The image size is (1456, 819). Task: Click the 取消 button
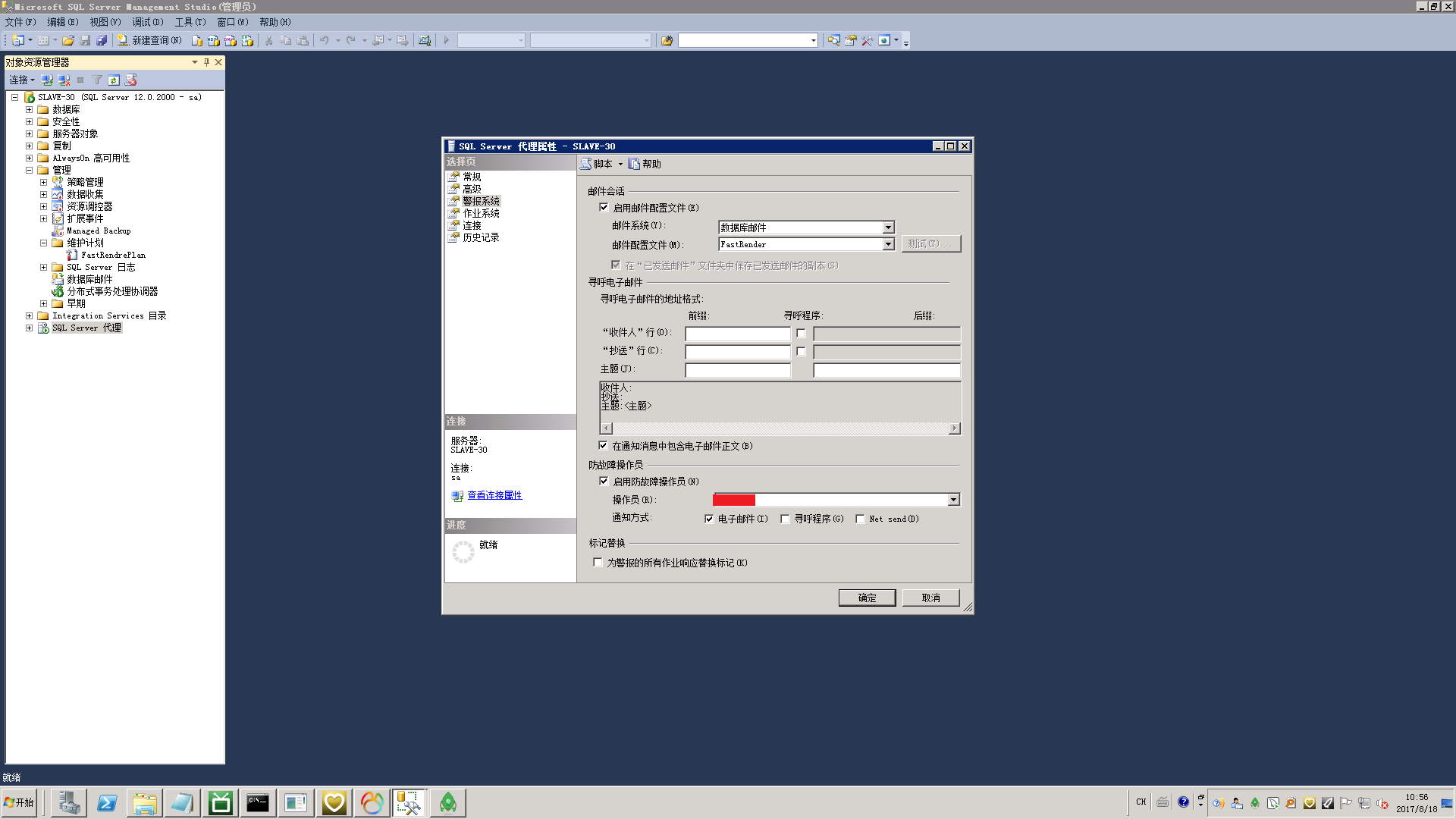click(930, 598)
